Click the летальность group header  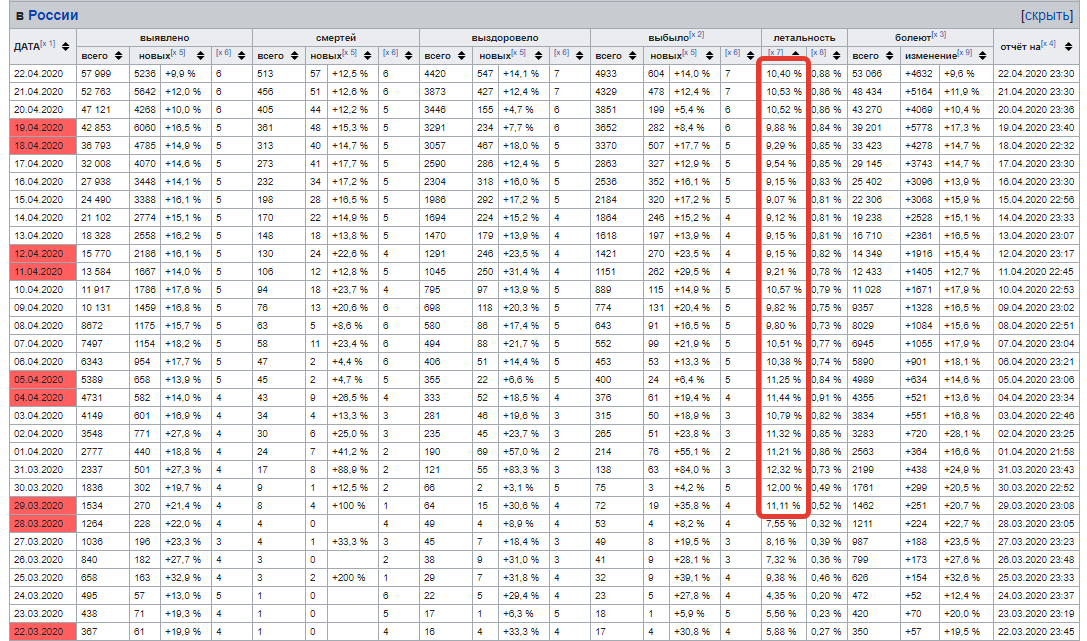804,37
